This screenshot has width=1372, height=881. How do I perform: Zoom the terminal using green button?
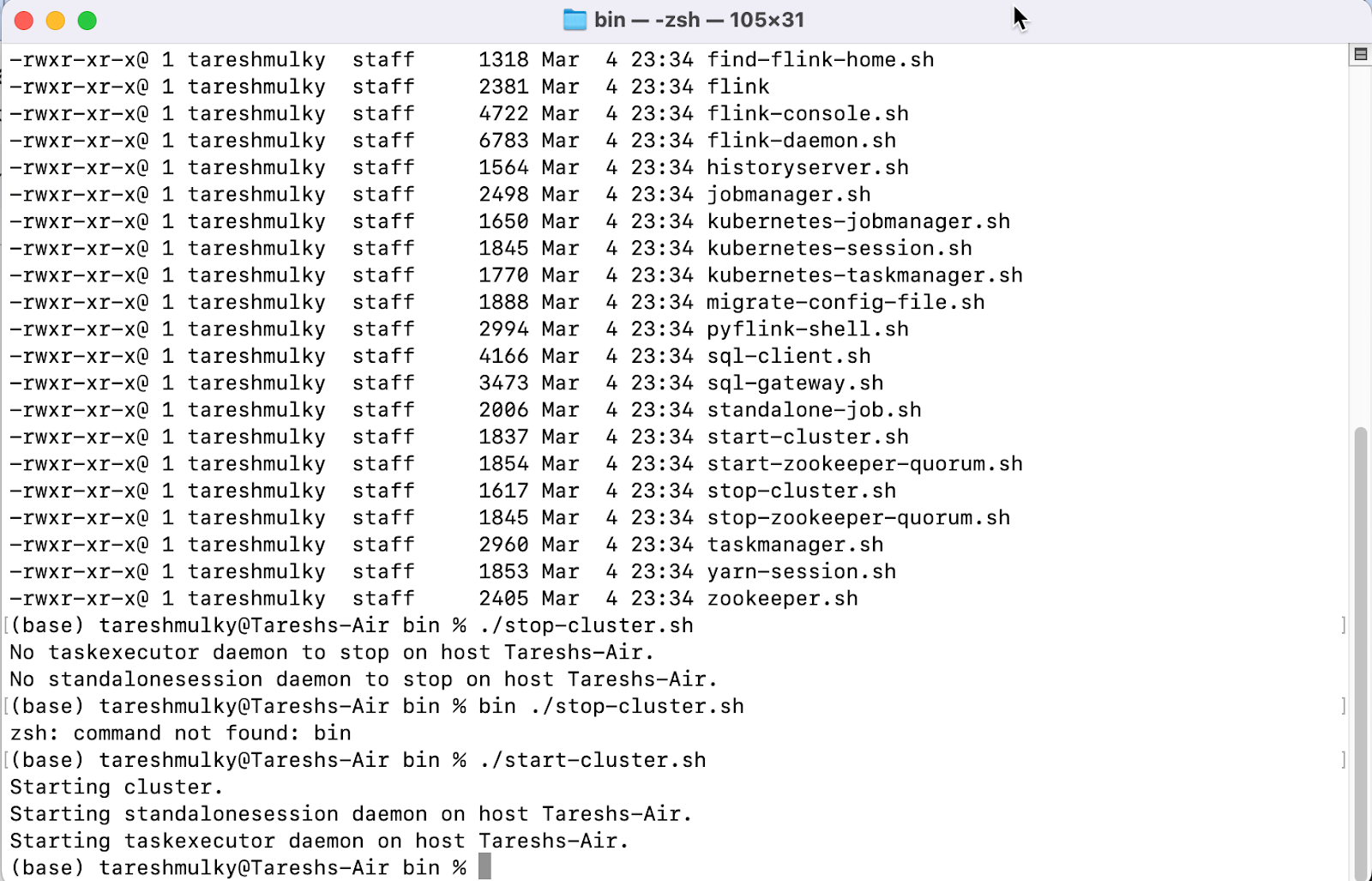coord(87,21)
